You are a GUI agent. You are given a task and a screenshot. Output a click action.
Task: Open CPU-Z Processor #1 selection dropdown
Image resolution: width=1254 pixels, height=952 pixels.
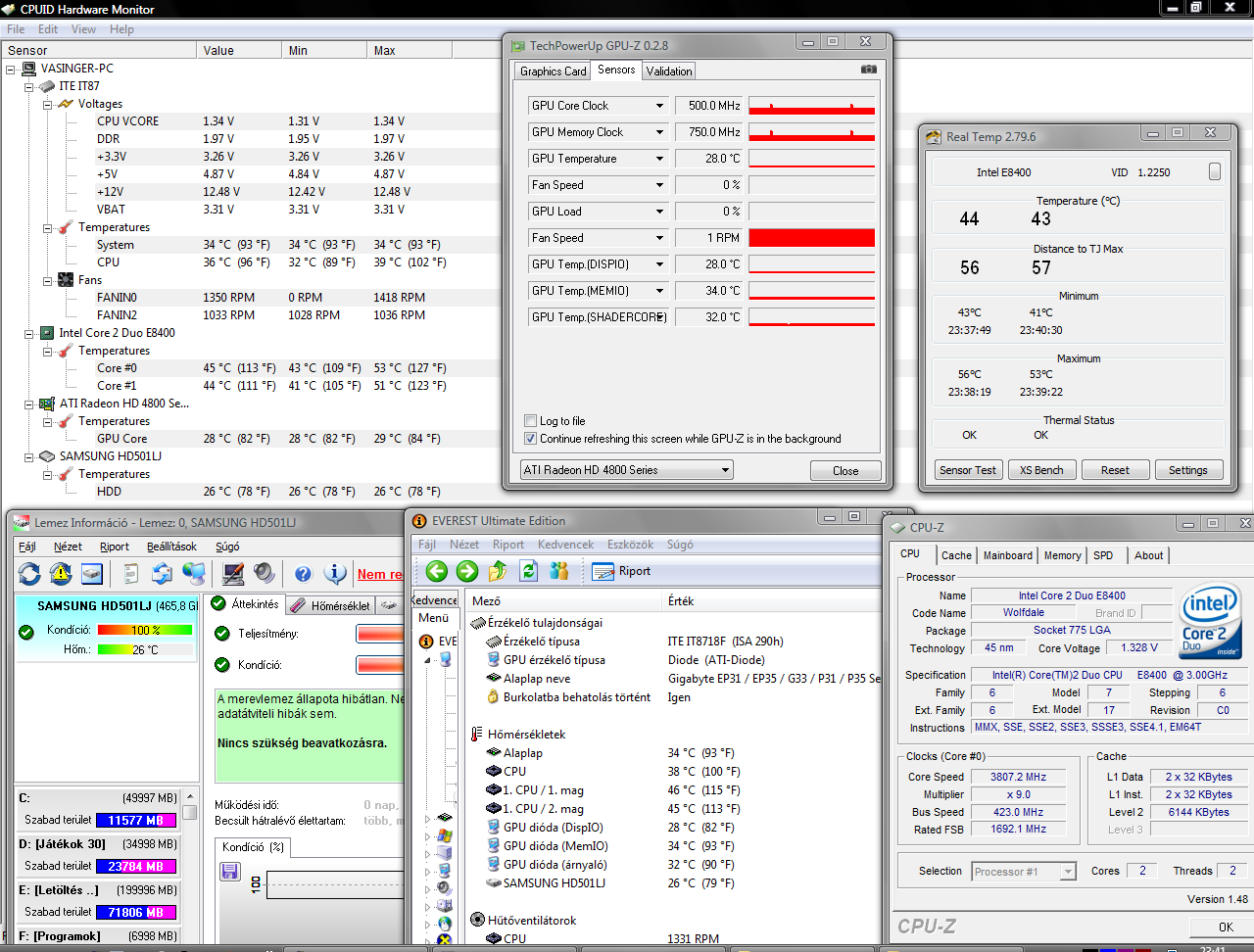[x=1024, y=872]
